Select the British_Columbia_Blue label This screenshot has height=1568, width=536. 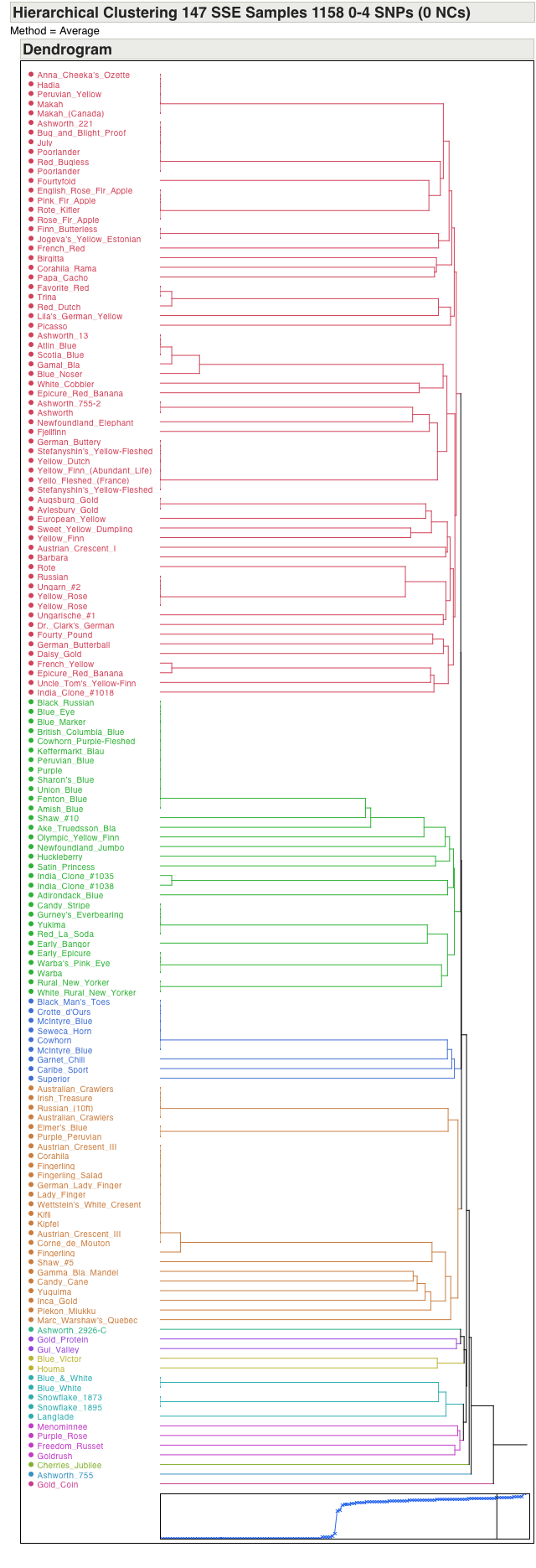coord(80,732)
